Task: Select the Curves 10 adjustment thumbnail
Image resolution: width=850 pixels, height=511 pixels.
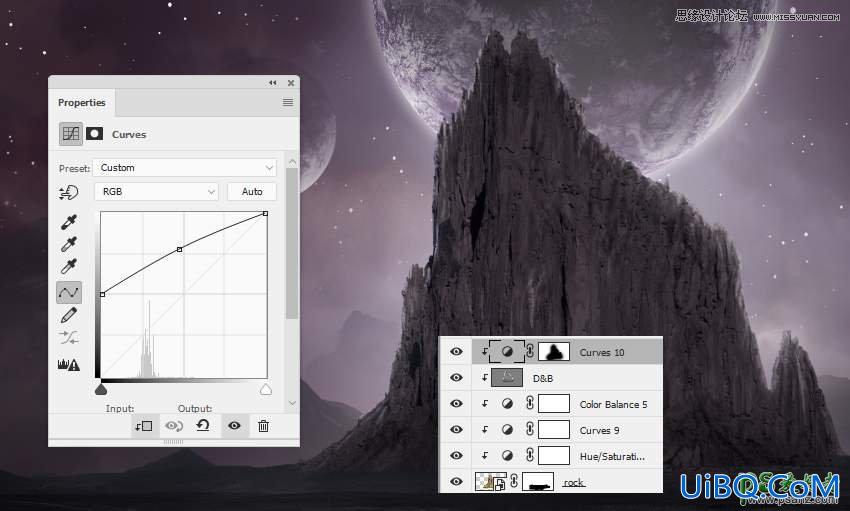Action: click(x=507, y=352)
